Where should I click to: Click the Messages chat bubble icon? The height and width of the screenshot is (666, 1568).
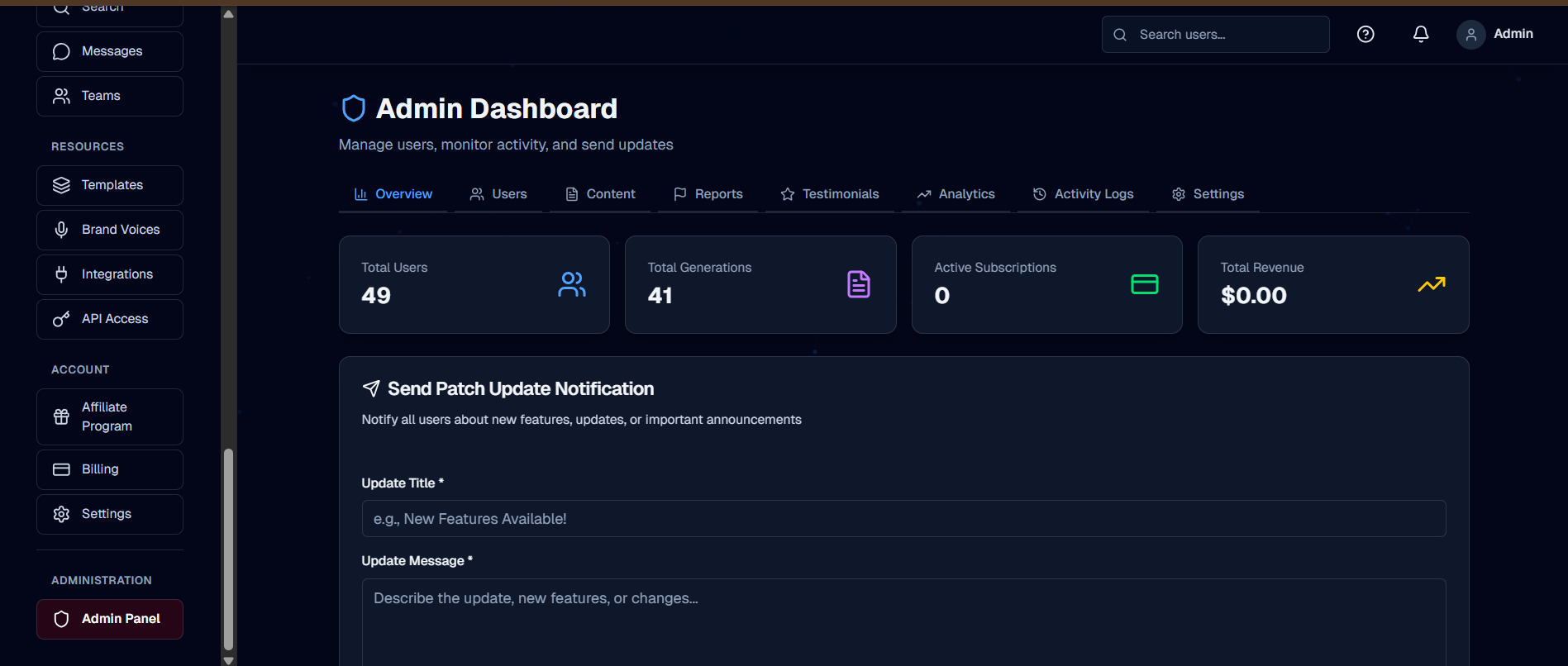point(61,51)
